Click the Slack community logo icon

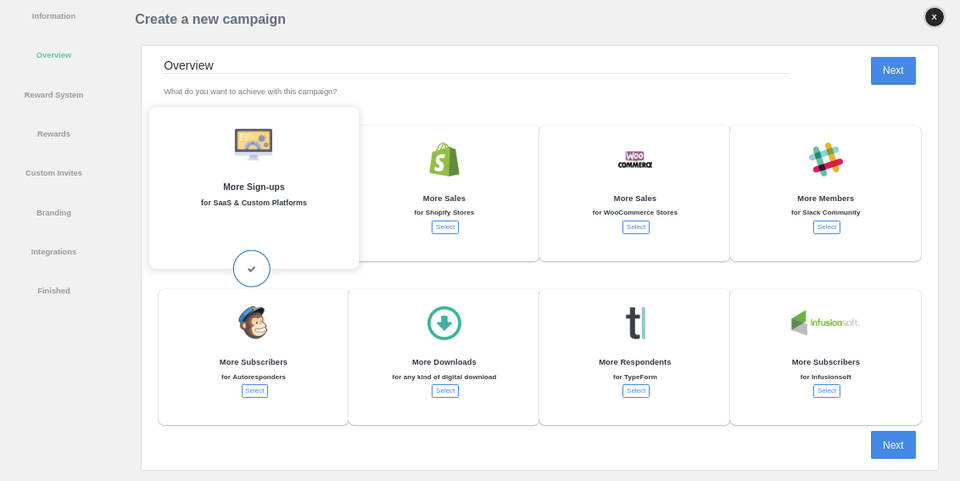(x=826, y=159)
